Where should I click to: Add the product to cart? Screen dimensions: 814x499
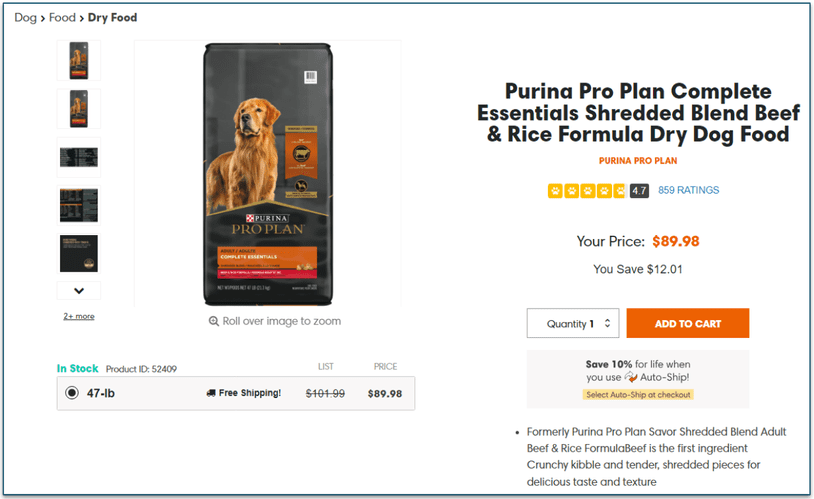click(687, 324)
